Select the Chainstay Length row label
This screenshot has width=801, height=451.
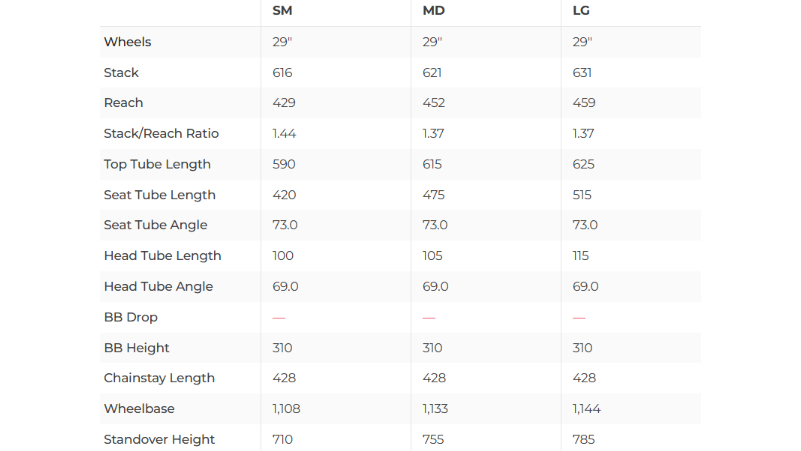click(x=159, y=378)
